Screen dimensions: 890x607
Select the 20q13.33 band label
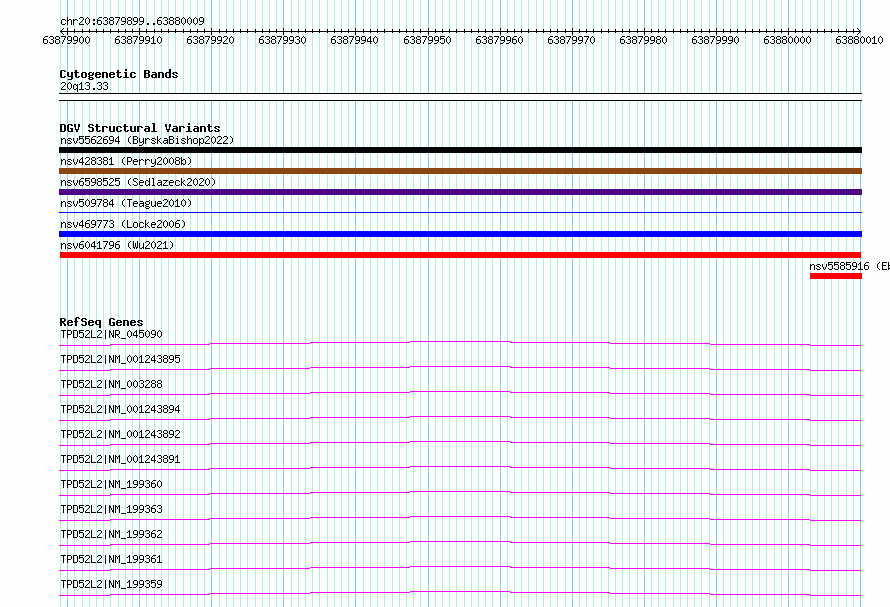point(84,86)
